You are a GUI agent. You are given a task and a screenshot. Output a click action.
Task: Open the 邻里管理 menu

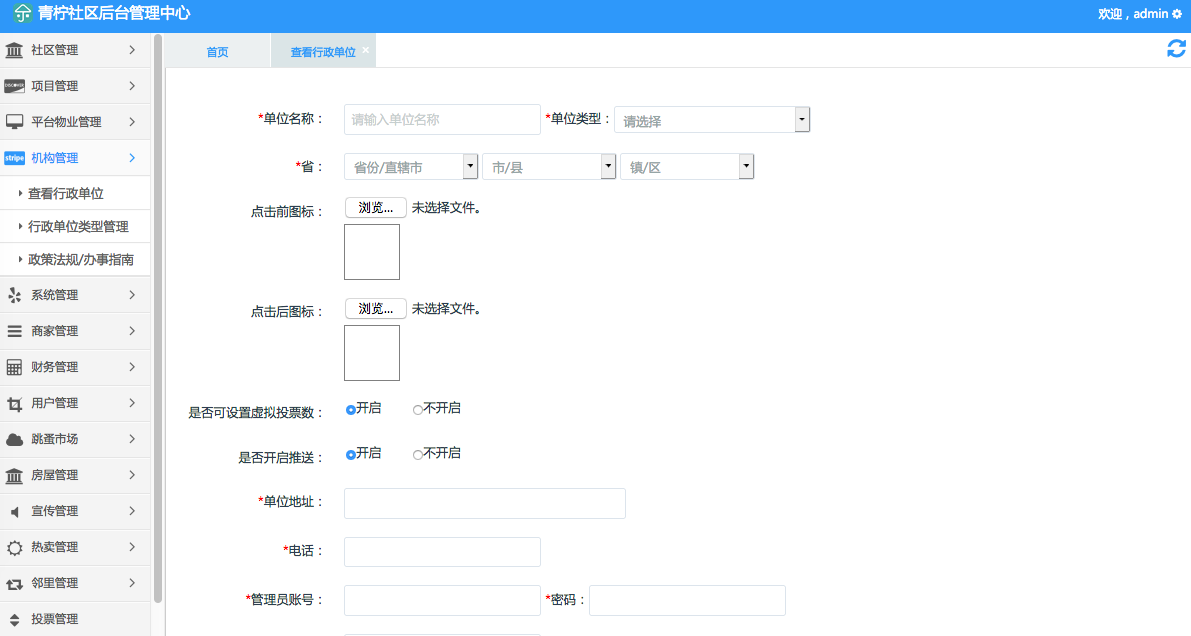(75, 584)
